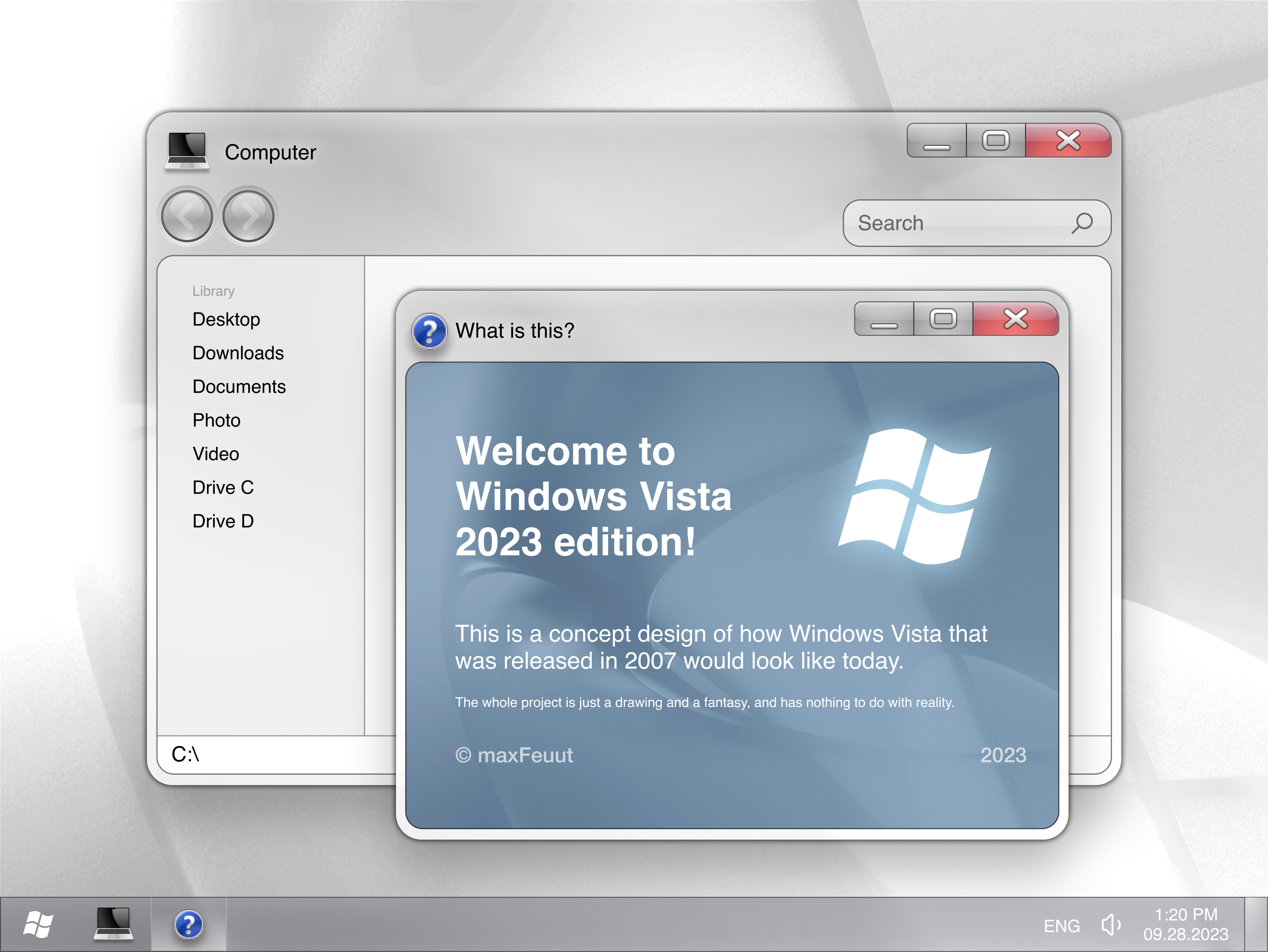Open Documents in the Library sidebar
The image size is (1268, 952).
click(239, 386)
